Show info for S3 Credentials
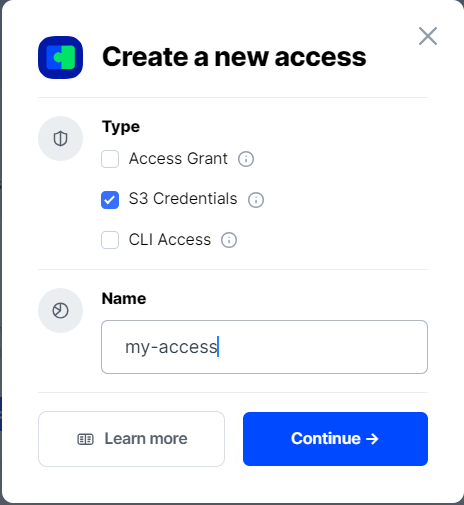Viewport: 464px width, 505px height. click(256, 200)
